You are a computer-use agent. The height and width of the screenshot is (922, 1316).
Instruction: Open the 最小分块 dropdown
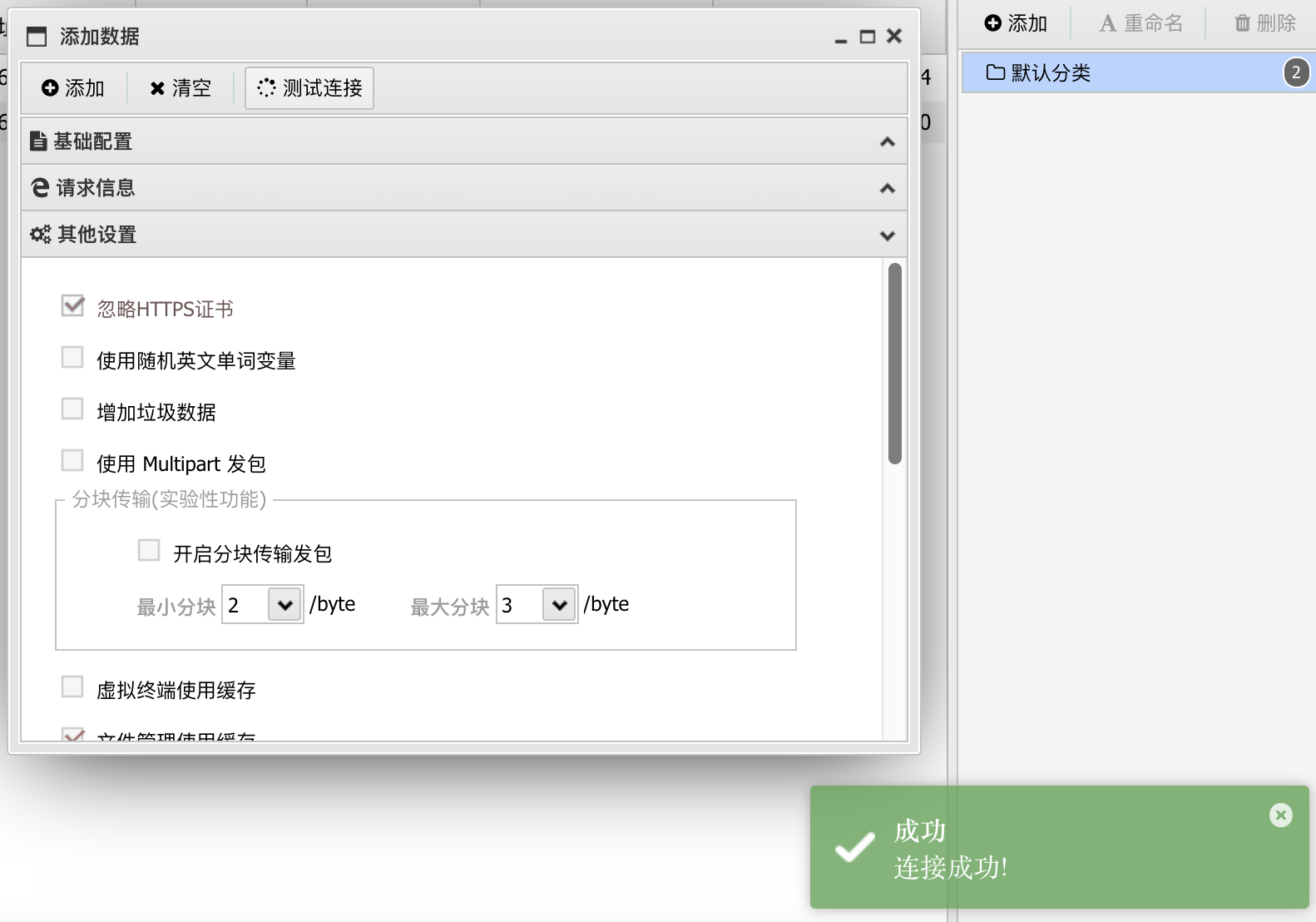pos(284,605)
